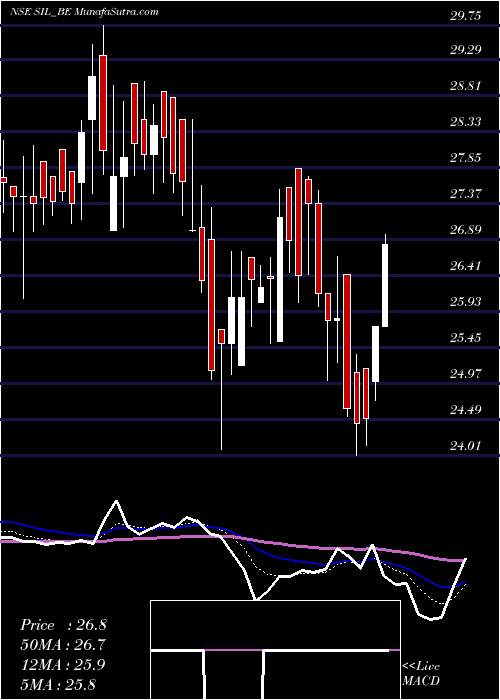Screen dimensions: 500x700
Task: Click the NSE SIL_BE MunafaSutra.com chart title
Action: [84, 12]
